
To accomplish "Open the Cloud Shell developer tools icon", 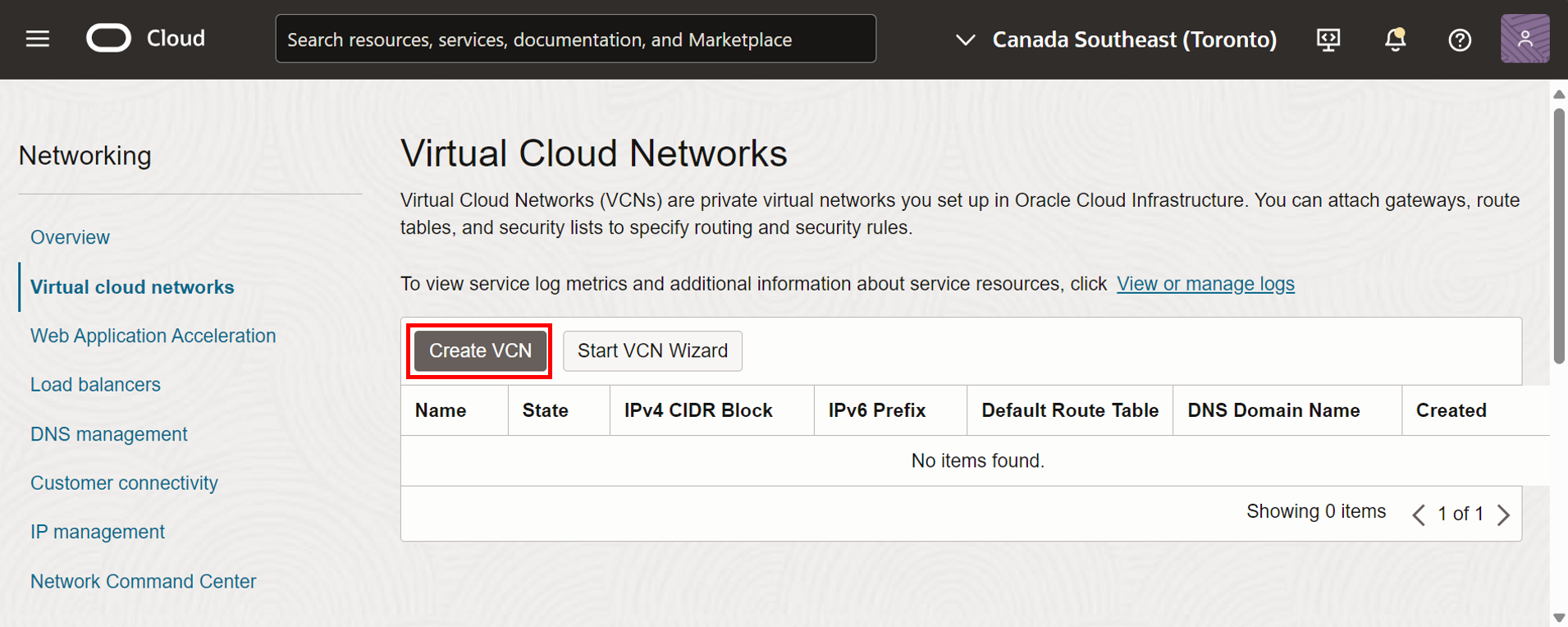I will click(1328, 39).
